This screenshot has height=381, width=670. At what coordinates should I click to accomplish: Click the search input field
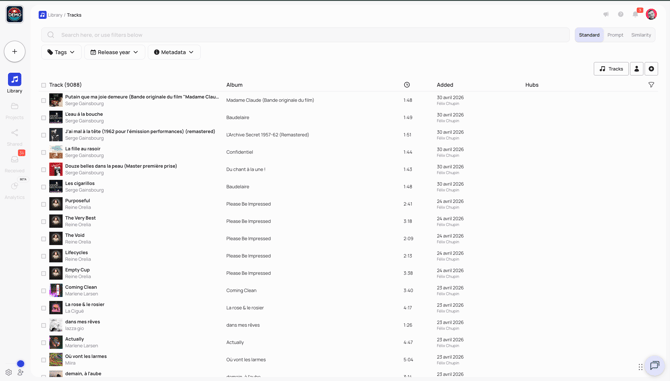306,35
